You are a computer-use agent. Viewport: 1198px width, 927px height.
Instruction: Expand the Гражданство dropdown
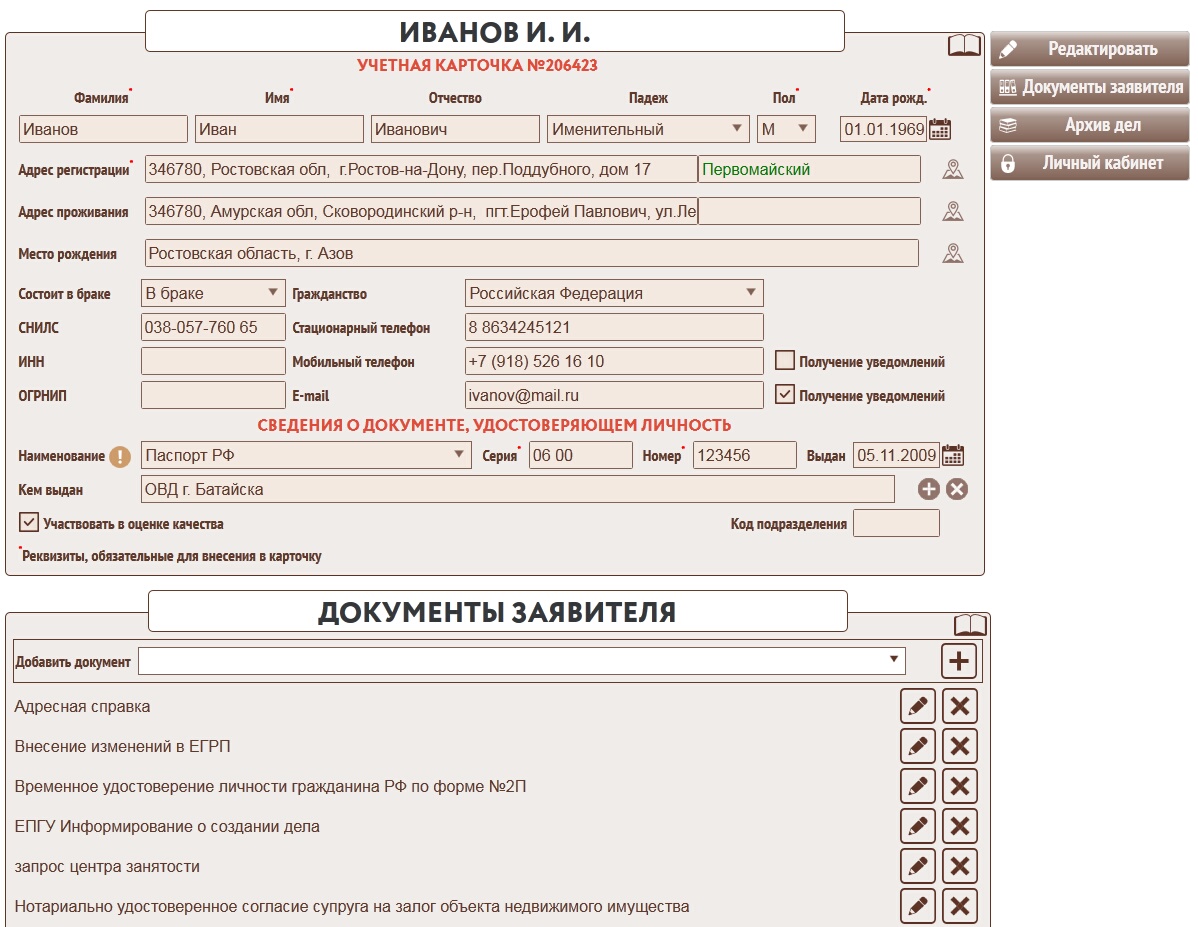click(614, 293)
